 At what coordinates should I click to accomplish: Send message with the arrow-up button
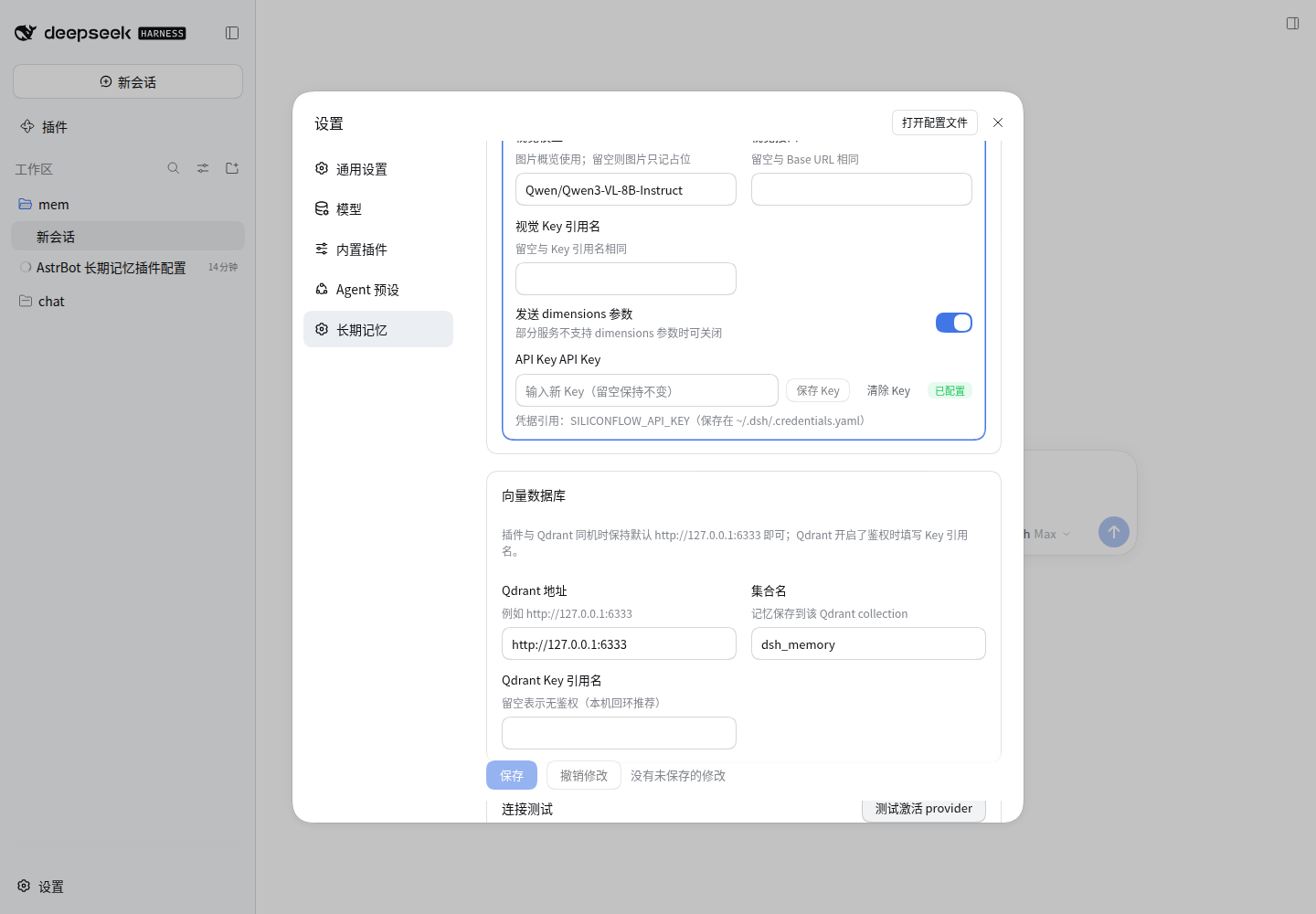click(1113, 532)
